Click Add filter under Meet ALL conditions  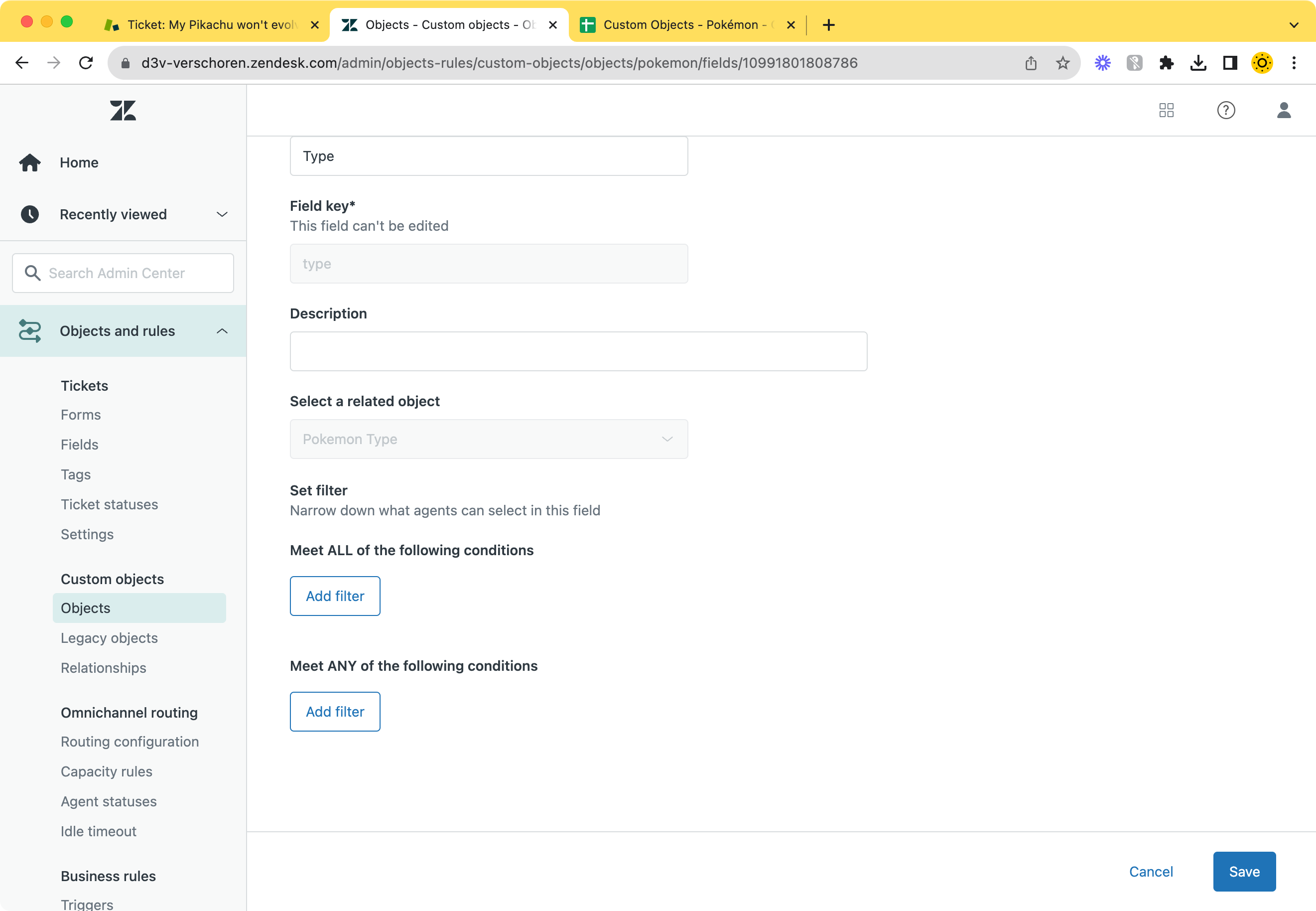(335, 596)
